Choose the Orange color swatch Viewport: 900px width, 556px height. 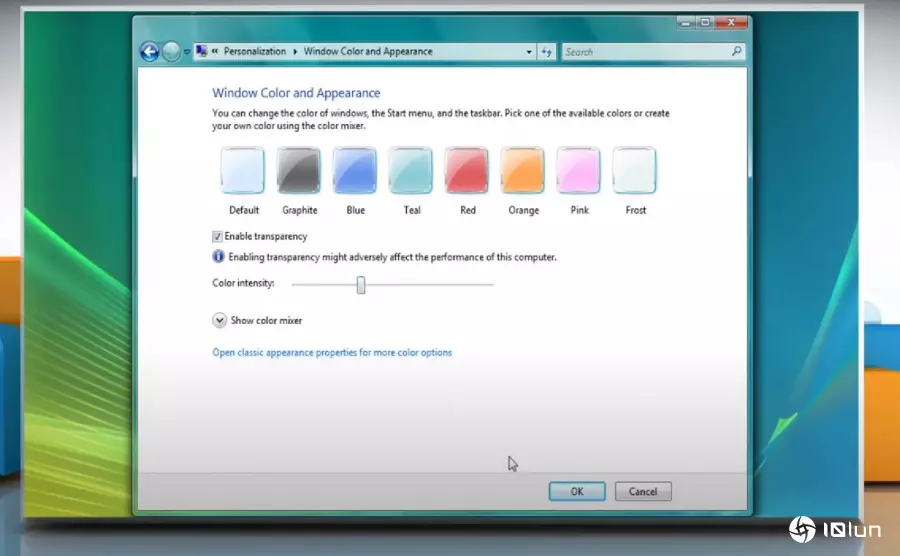522,170
